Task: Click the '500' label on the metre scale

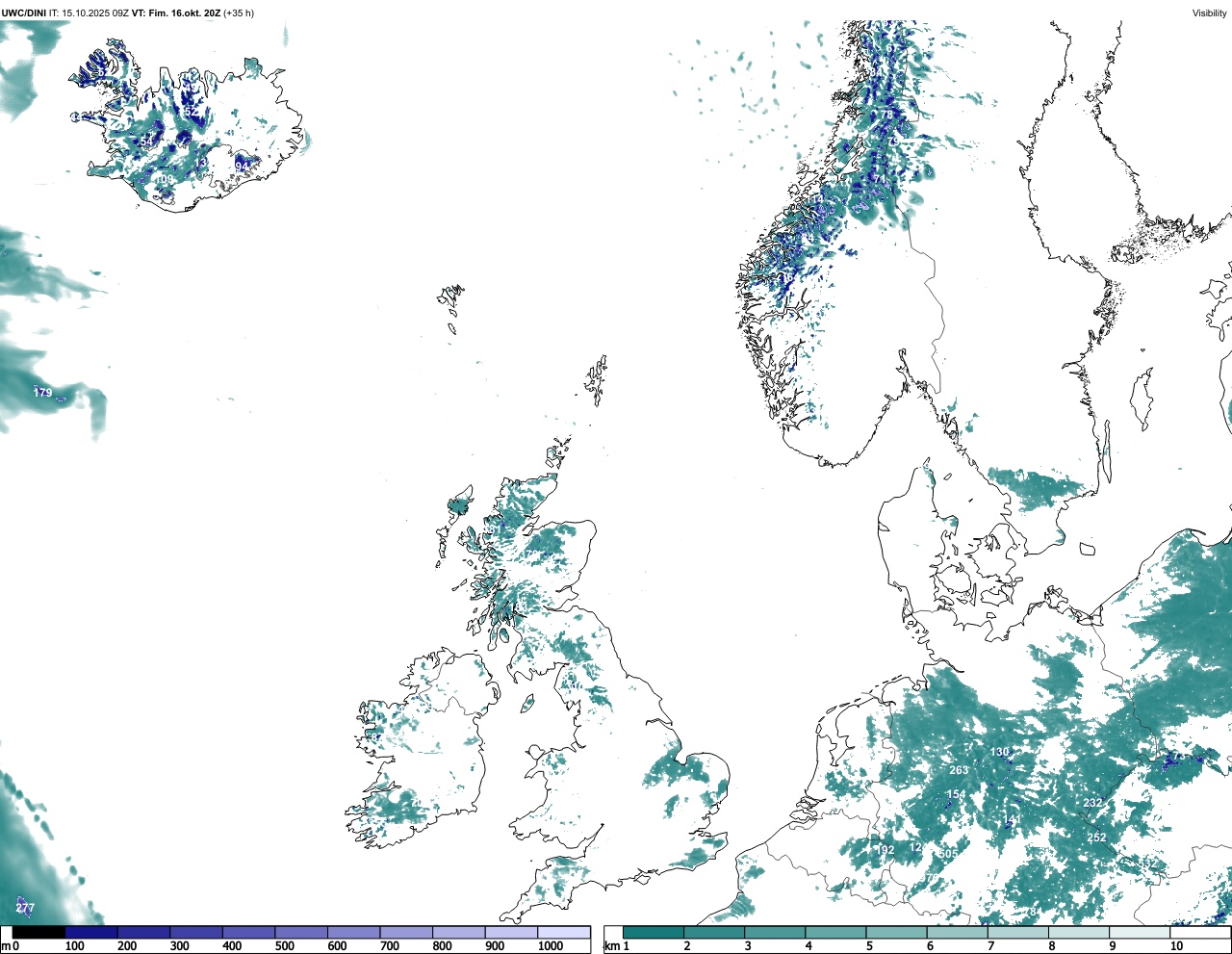Action: point(284,946)
